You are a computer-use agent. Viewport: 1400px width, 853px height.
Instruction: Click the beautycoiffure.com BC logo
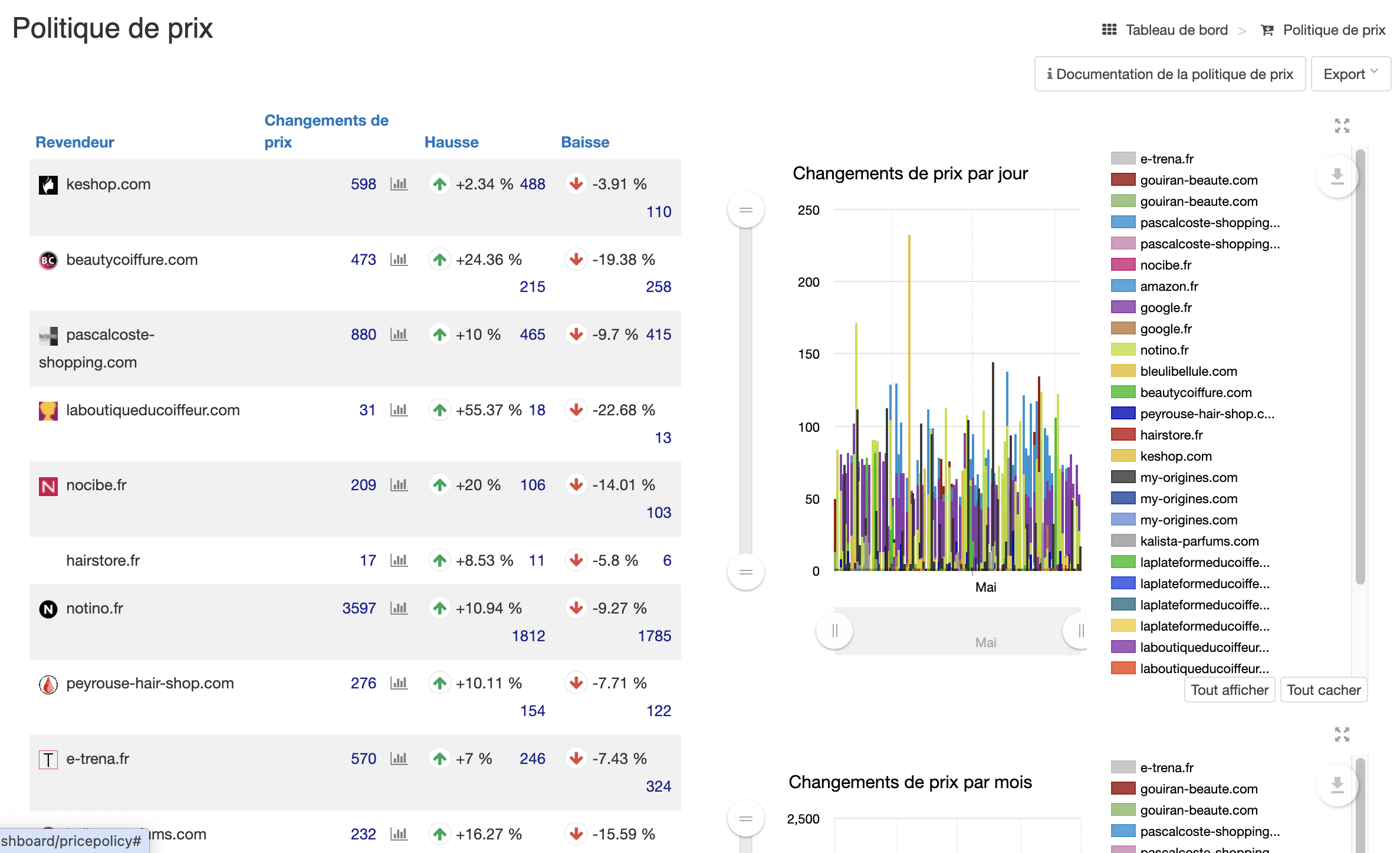[48, 260]
